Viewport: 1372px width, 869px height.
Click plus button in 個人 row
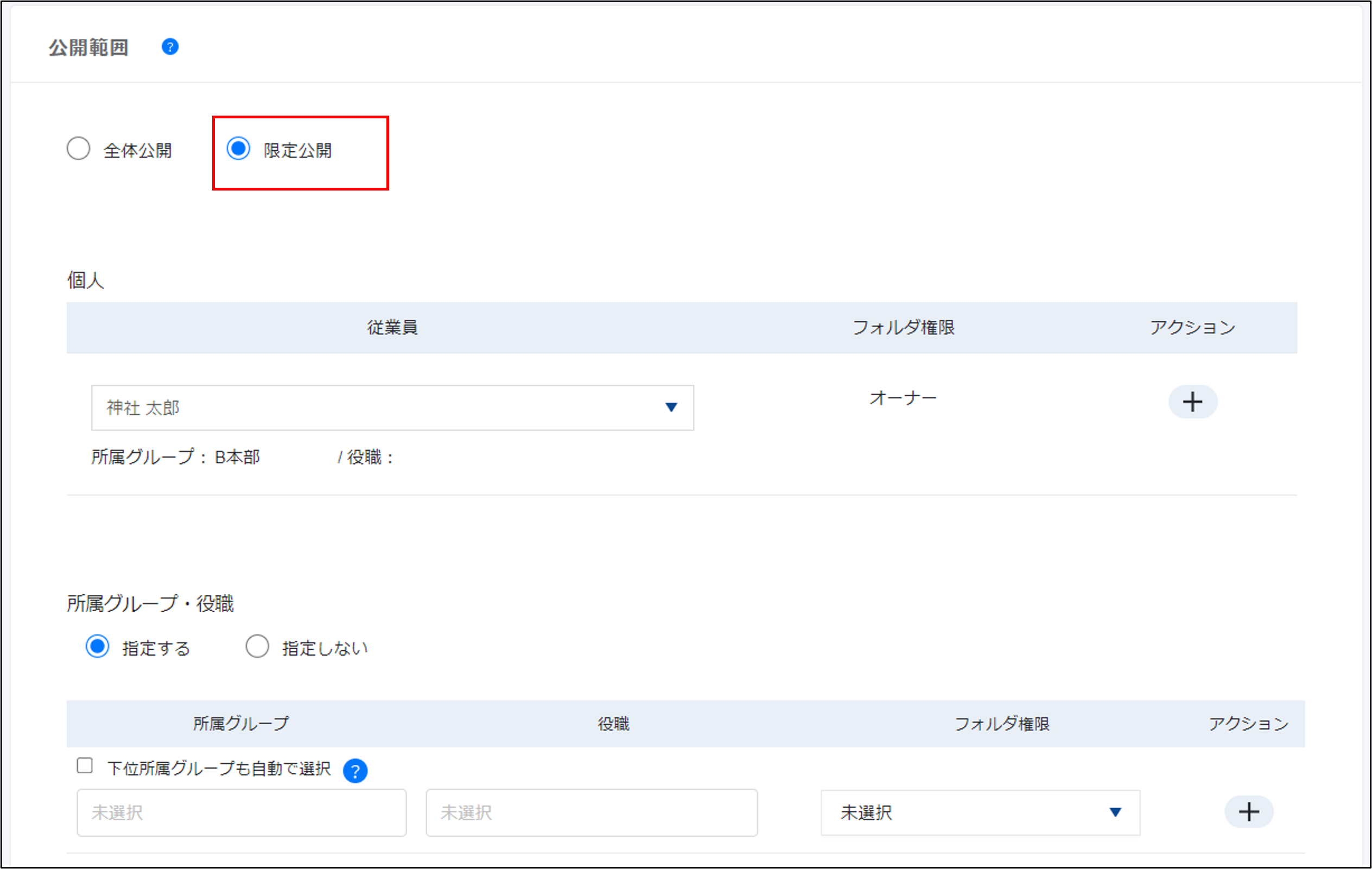[x=1192, y=402]
